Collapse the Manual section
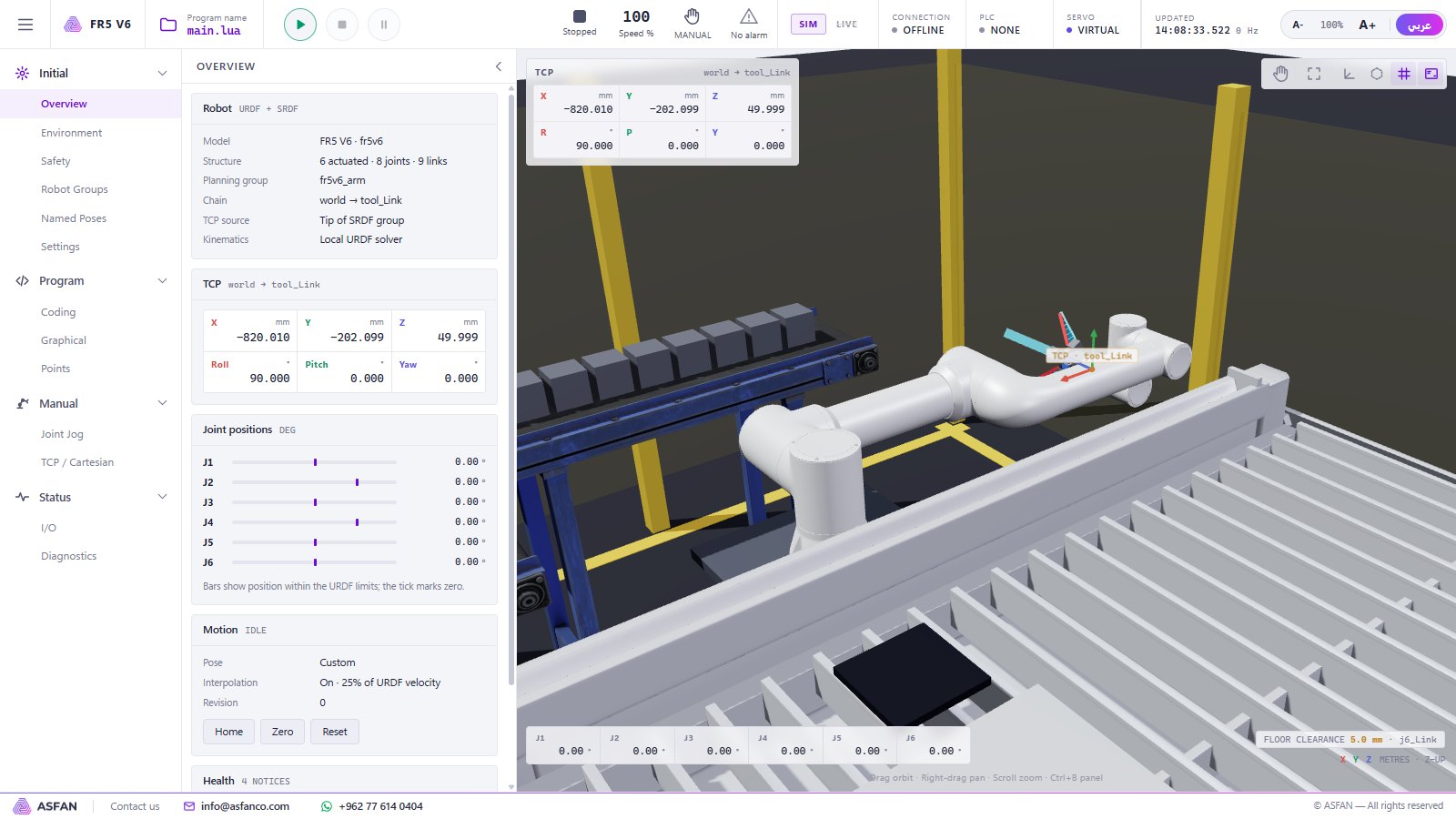This screenshot has width=1456, height=819. coord(162,403)
